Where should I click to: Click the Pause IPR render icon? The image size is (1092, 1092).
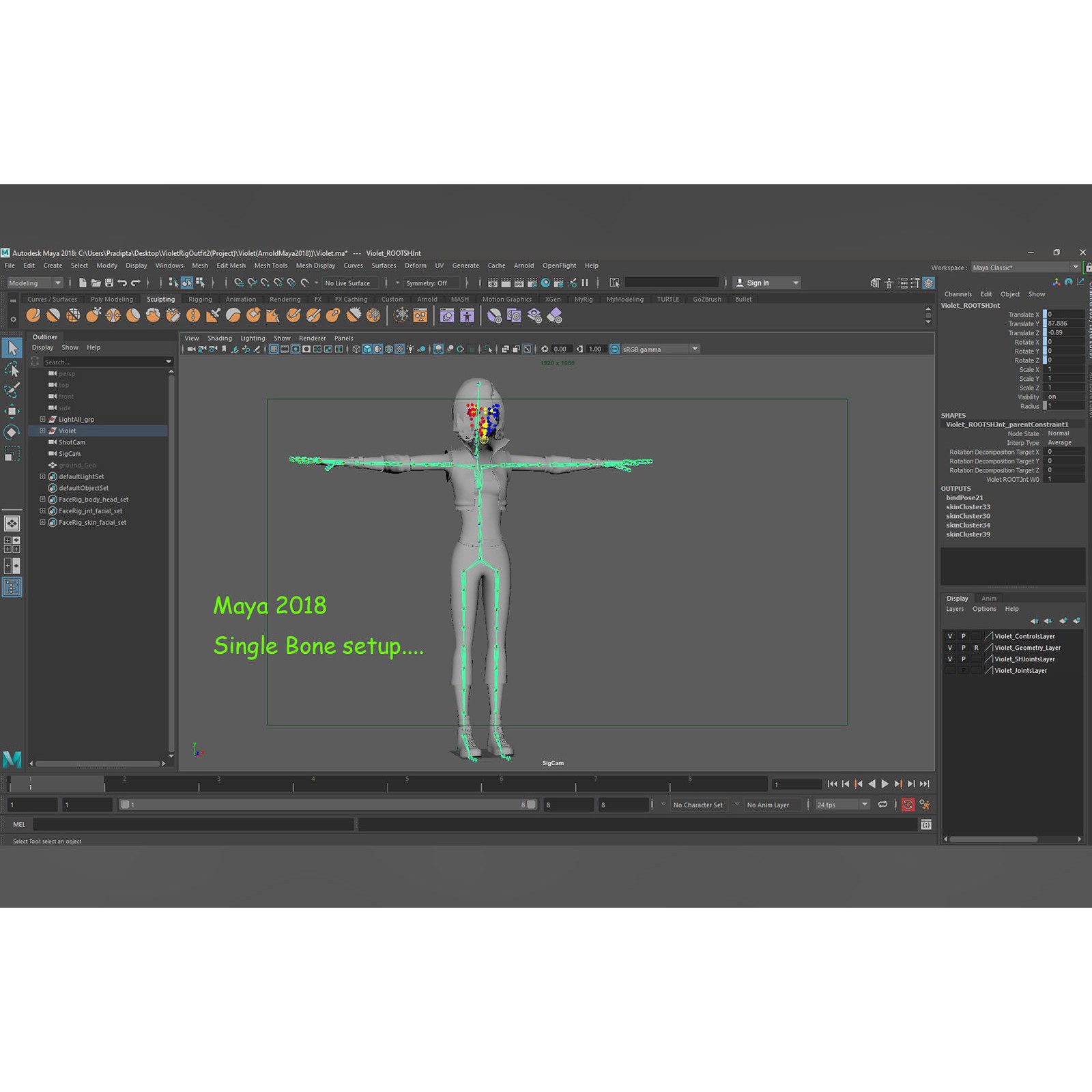585,283
